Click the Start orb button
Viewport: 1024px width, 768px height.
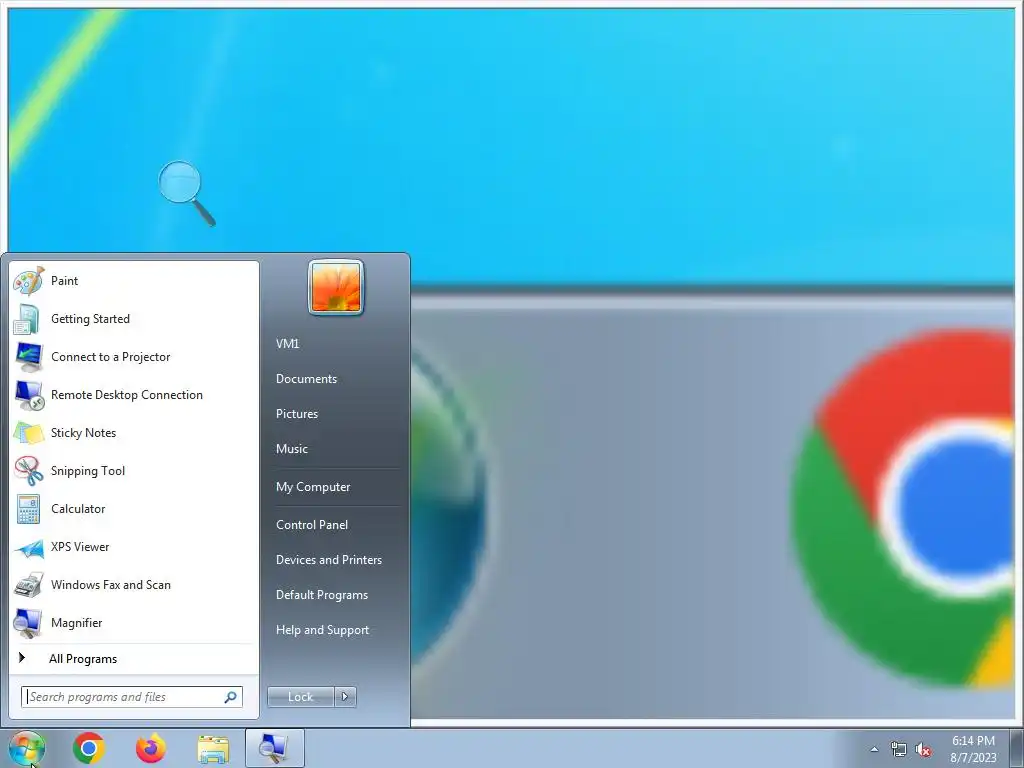(27, 748)
